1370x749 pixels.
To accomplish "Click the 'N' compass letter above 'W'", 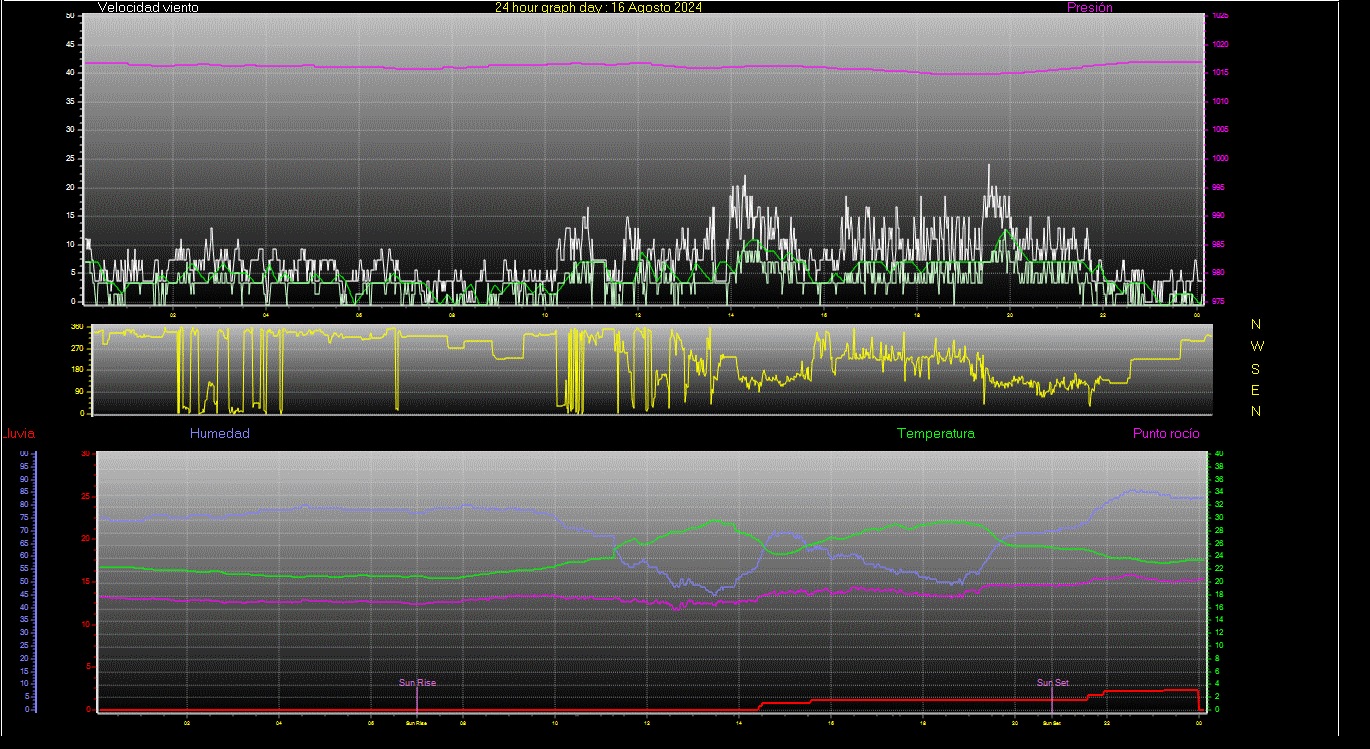I will click(1256, 324).
